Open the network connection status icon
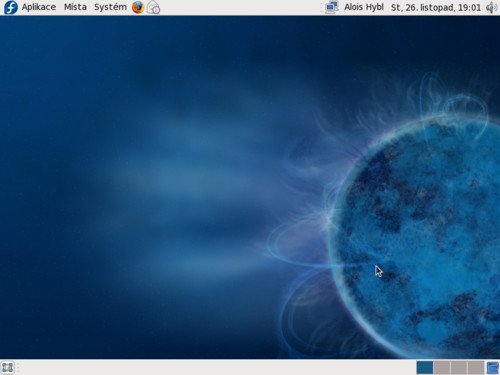 (x=332, y=7)
